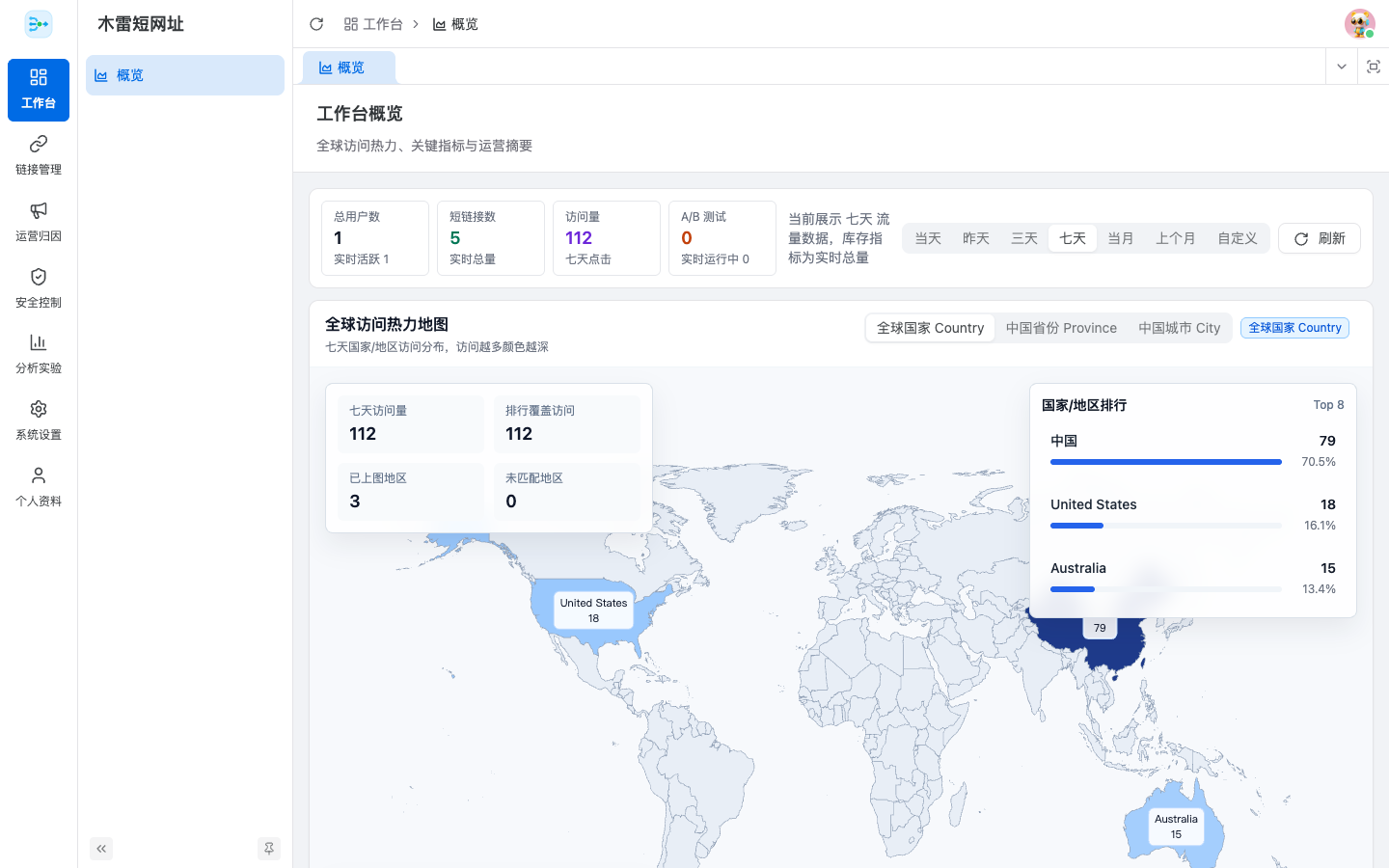Screen dimensions: 1389x868
Task: Click 概览 breadcrumb item
Action: tap(455, 24)
